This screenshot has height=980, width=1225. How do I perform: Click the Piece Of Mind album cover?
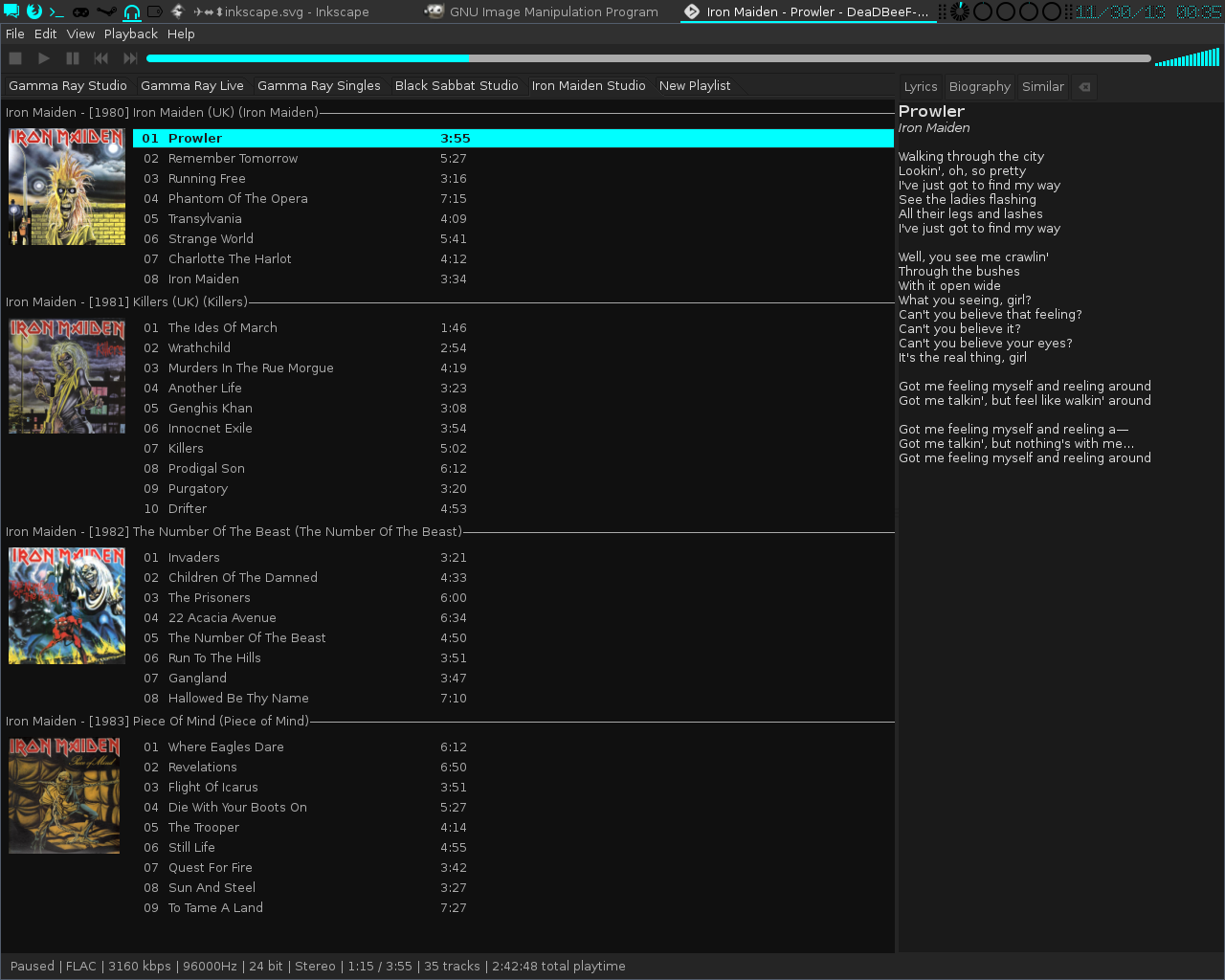(x=64, y=795)
